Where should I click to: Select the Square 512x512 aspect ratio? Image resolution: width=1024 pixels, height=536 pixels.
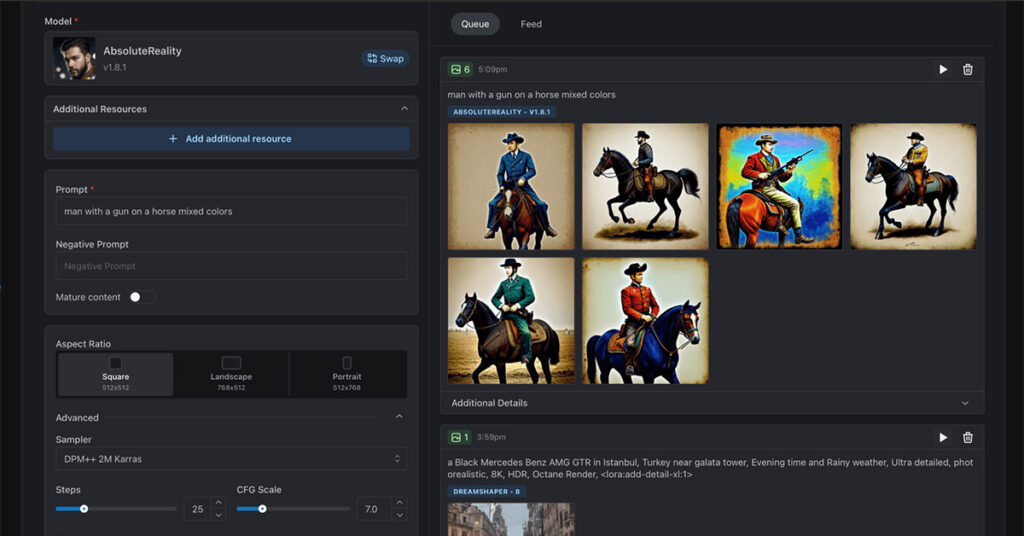click(x=115, y=374)
